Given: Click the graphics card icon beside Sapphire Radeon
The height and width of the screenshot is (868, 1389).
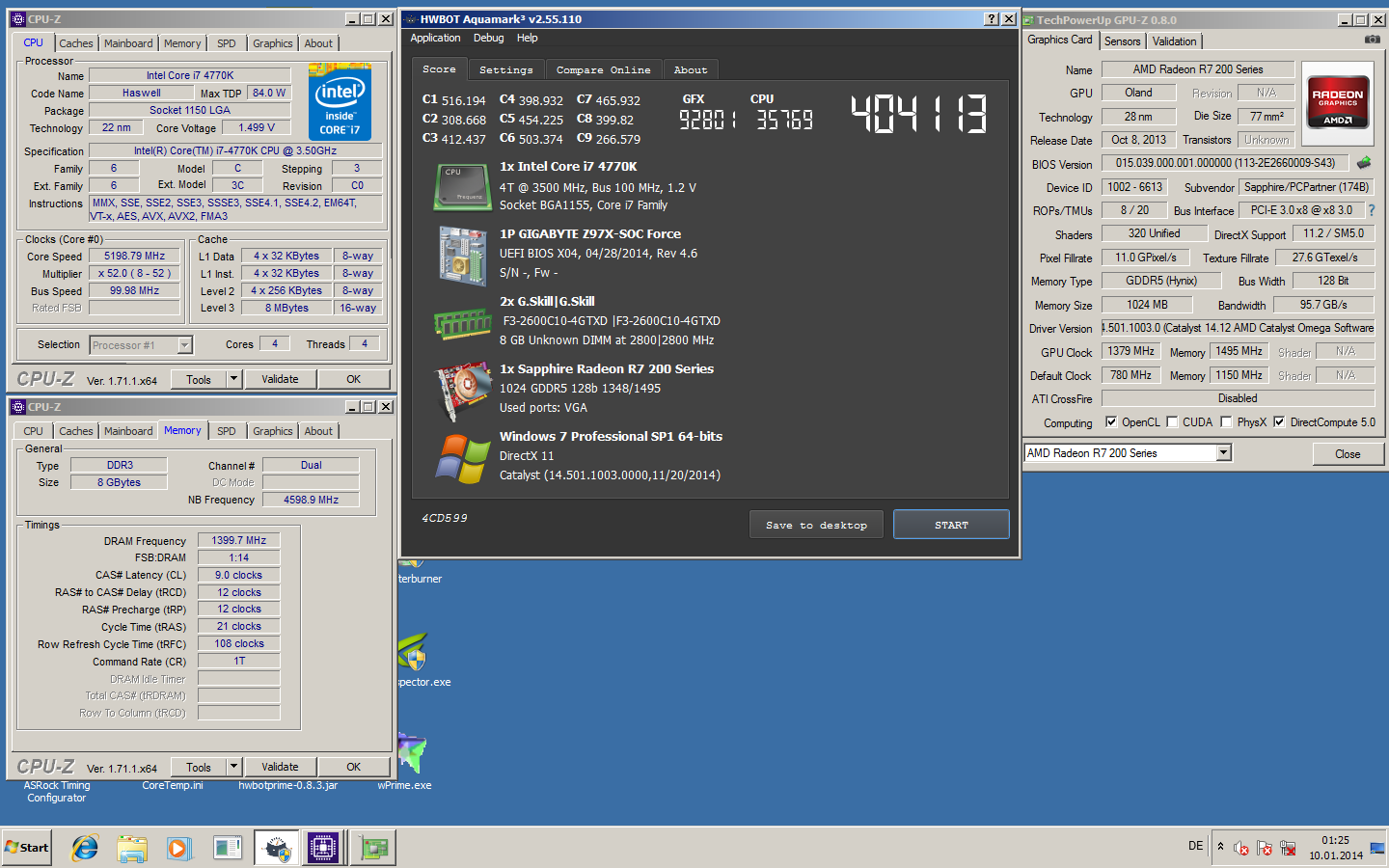Looking at the screenshot, I should 463,391.
